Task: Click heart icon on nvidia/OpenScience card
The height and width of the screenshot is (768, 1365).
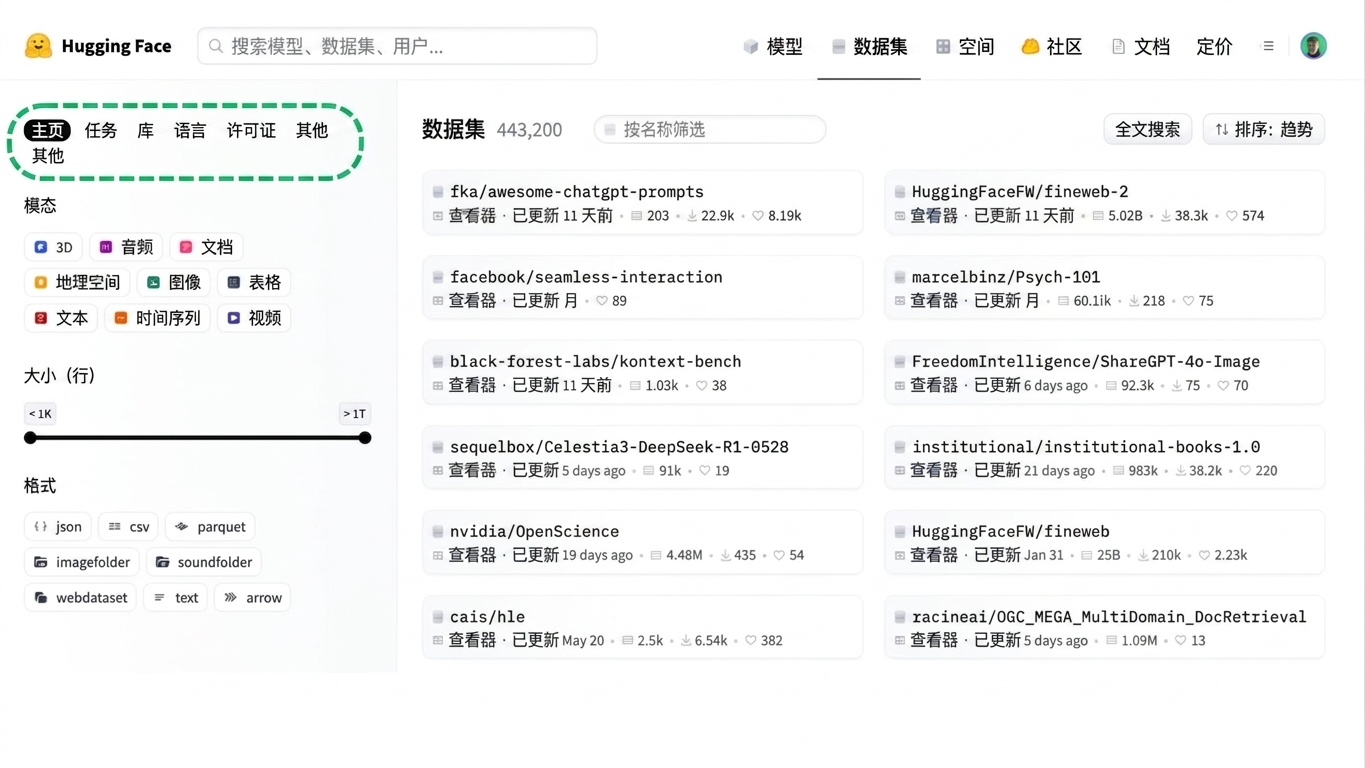Action: click(779, 555)
